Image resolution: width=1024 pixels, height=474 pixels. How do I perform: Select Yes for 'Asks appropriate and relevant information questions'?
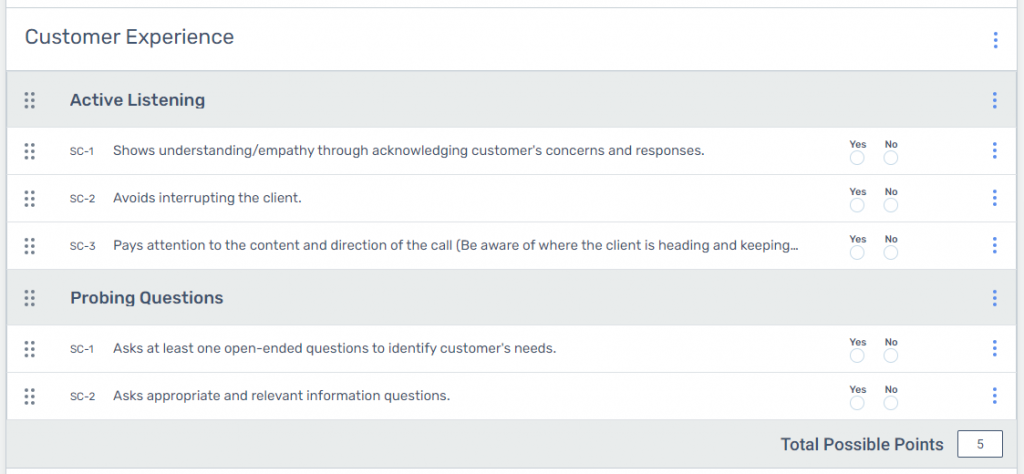[x=857, y=403]
